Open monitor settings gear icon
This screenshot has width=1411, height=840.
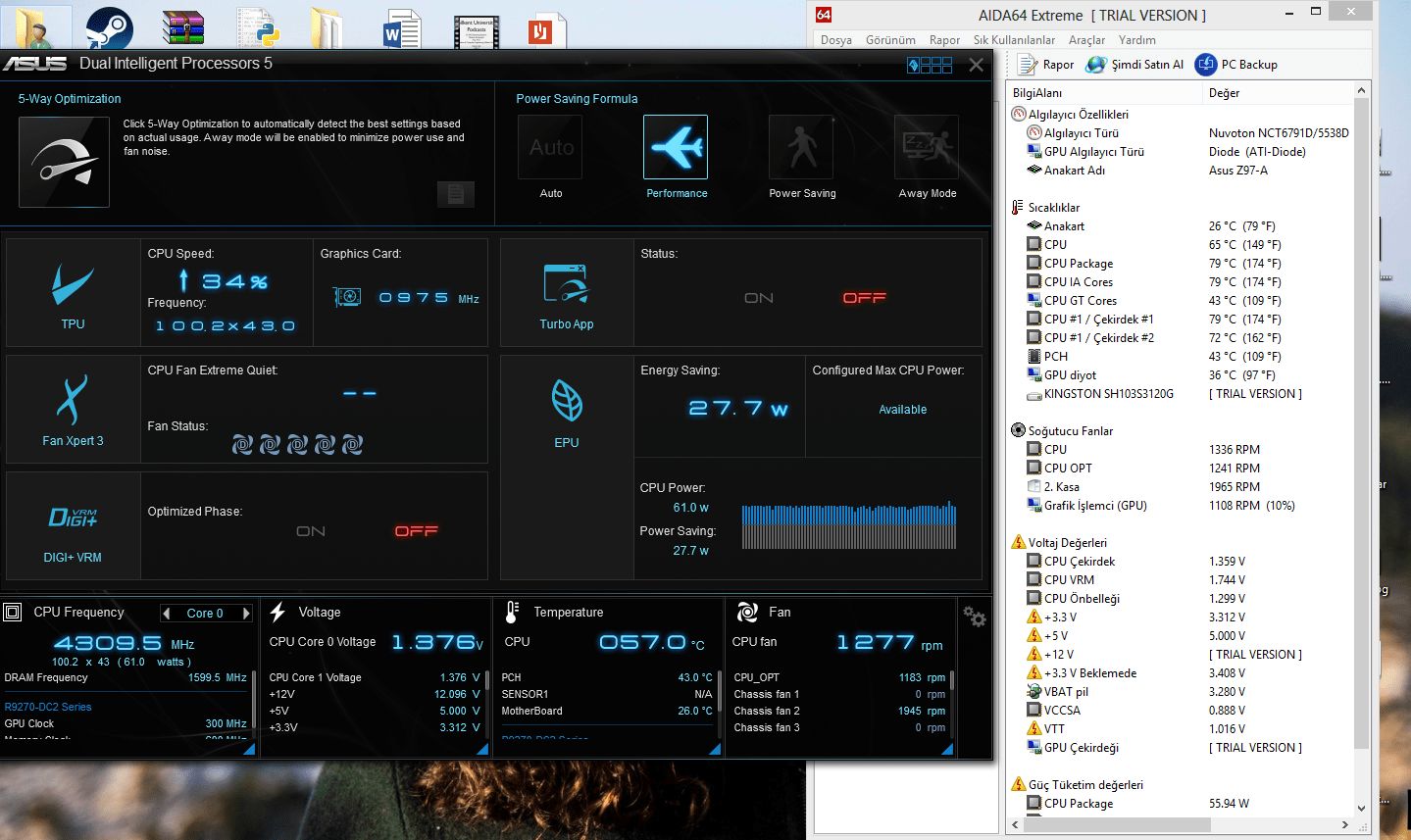pyautogui.click(x=974, y=617)
